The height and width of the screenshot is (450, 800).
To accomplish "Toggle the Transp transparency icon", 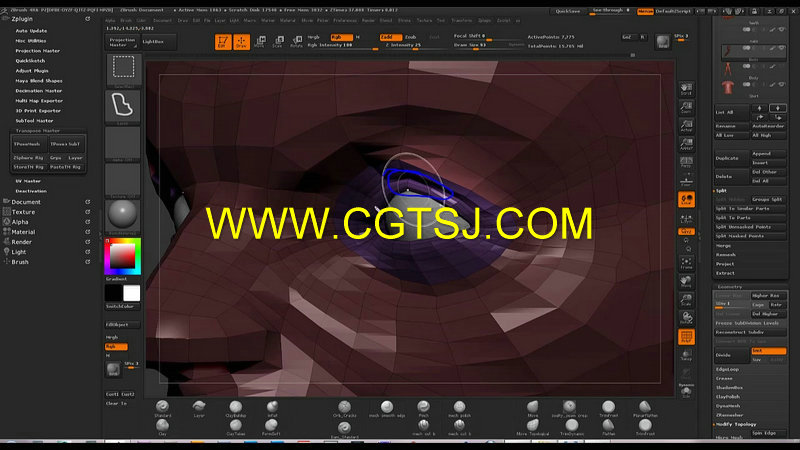I will [686, 355].
